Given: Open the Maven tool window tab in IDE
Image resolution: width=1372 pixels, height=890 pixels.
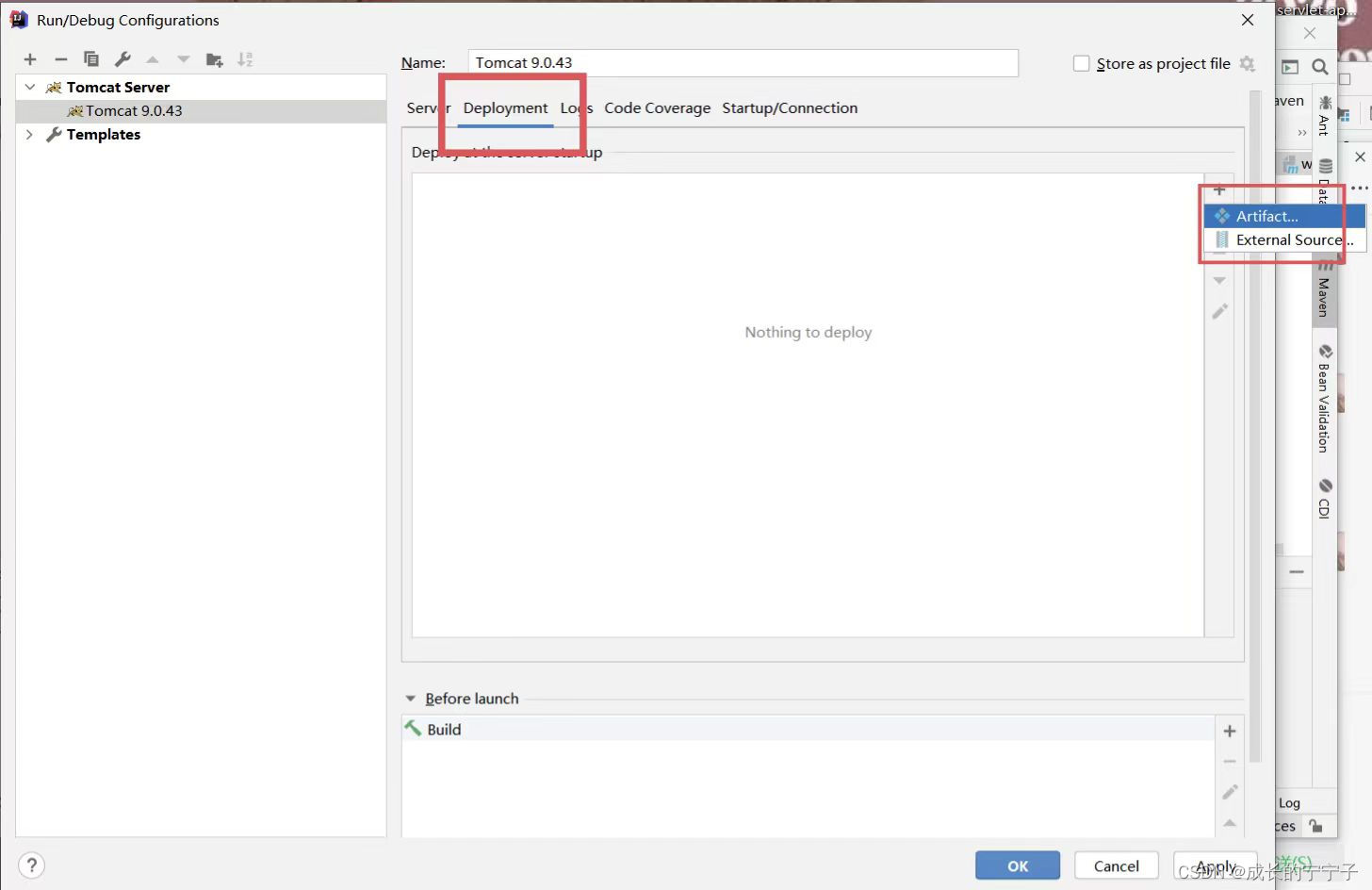Looking at the screenshot, I should [1324, 291].
